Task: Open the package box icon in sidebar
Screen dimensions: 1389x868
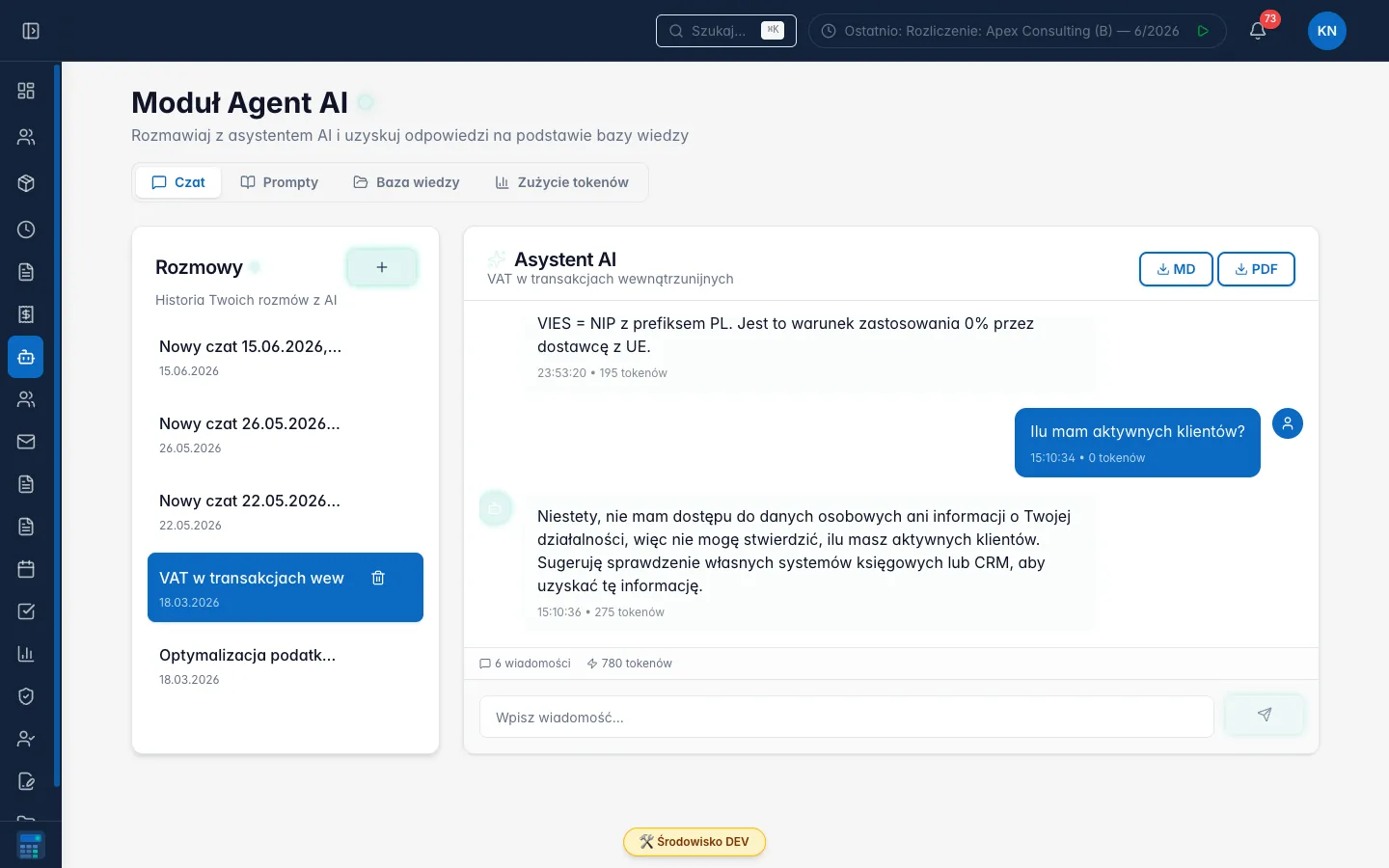Action: [26, 183]
